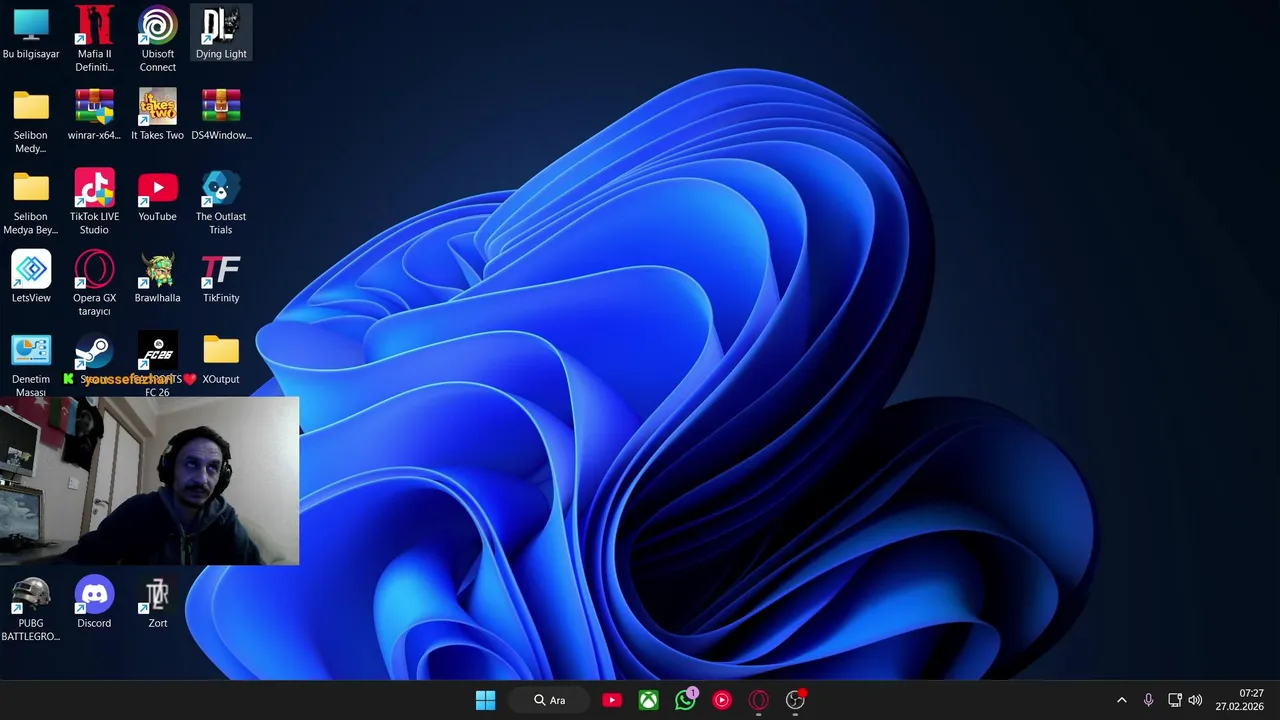This screenshot has height=720, width=1280.
Task: Click the microphone tray icon
Action: pyautogui.click(x=1148, y=700)
